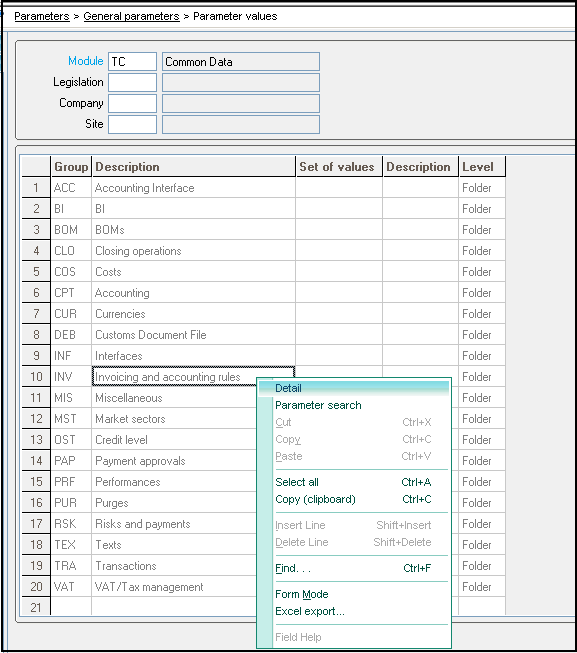This screenshot has height=653, width=577.
Task: Switch to Form Mode via menu
Action: pos(302,594)
